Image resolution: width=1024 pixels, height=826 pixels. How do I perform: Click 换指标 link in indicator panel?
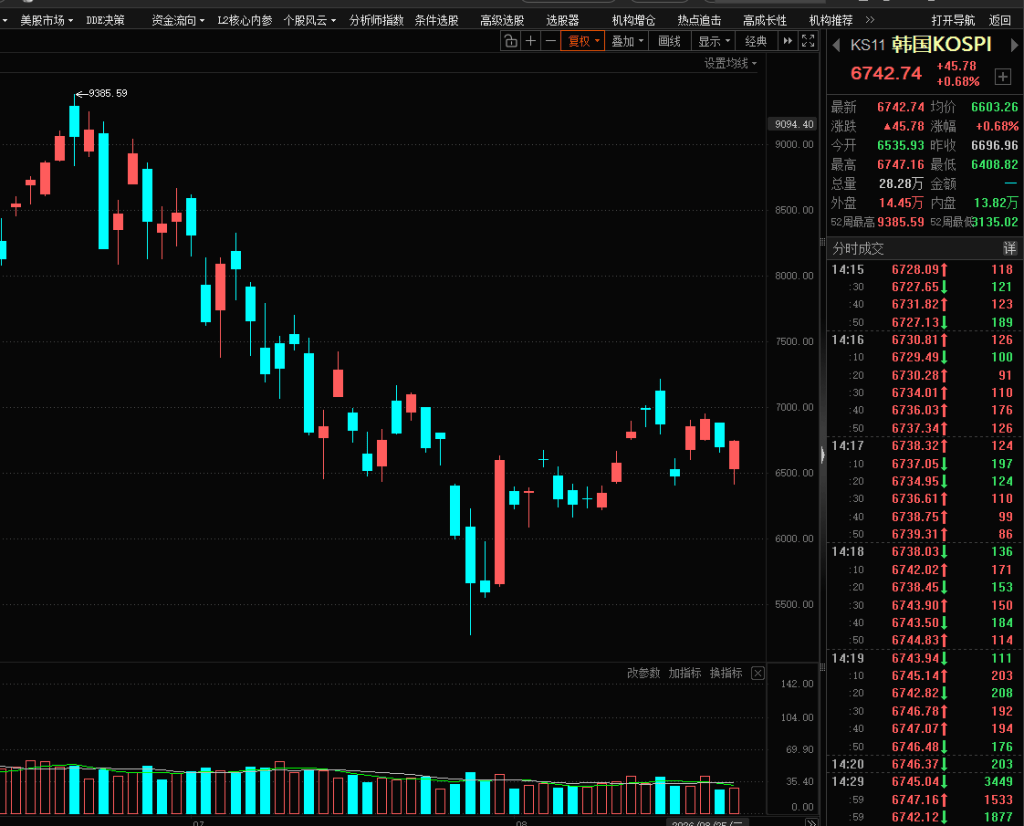pyautogui.click(x=726, y=673)
